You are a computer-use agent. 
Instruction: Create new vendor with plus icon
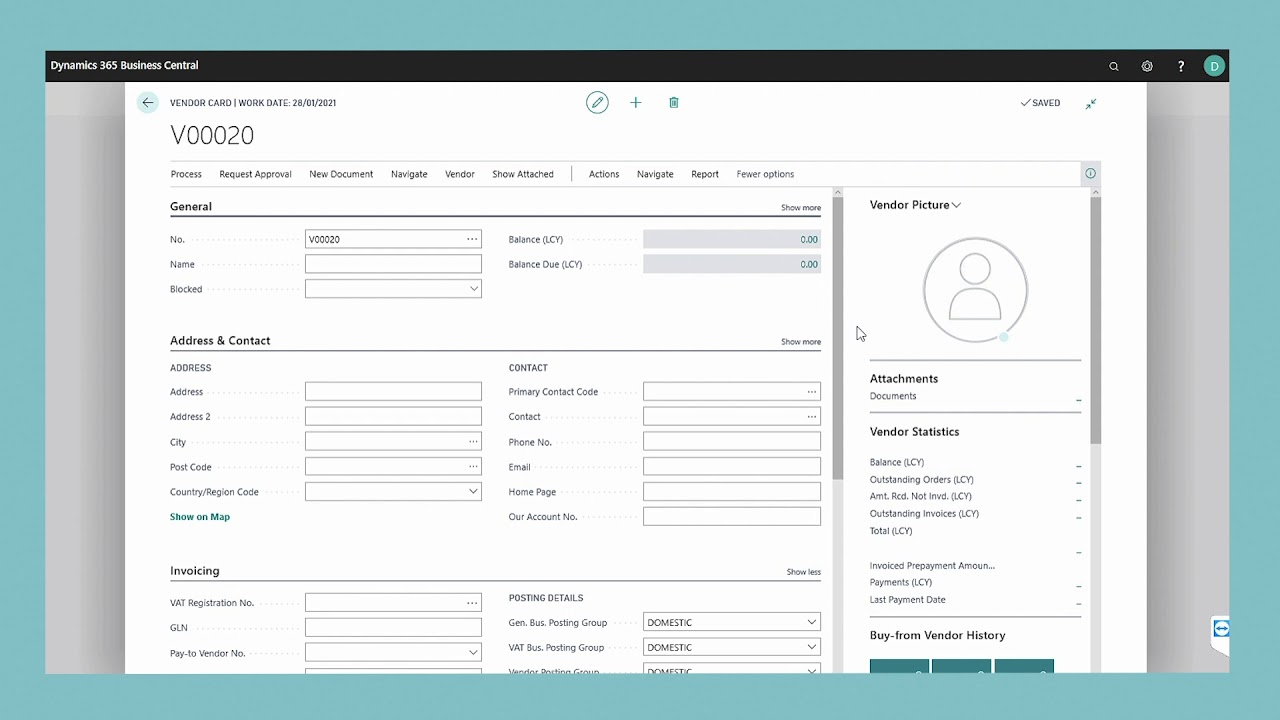pyautogui.click(x=635, y=102)
